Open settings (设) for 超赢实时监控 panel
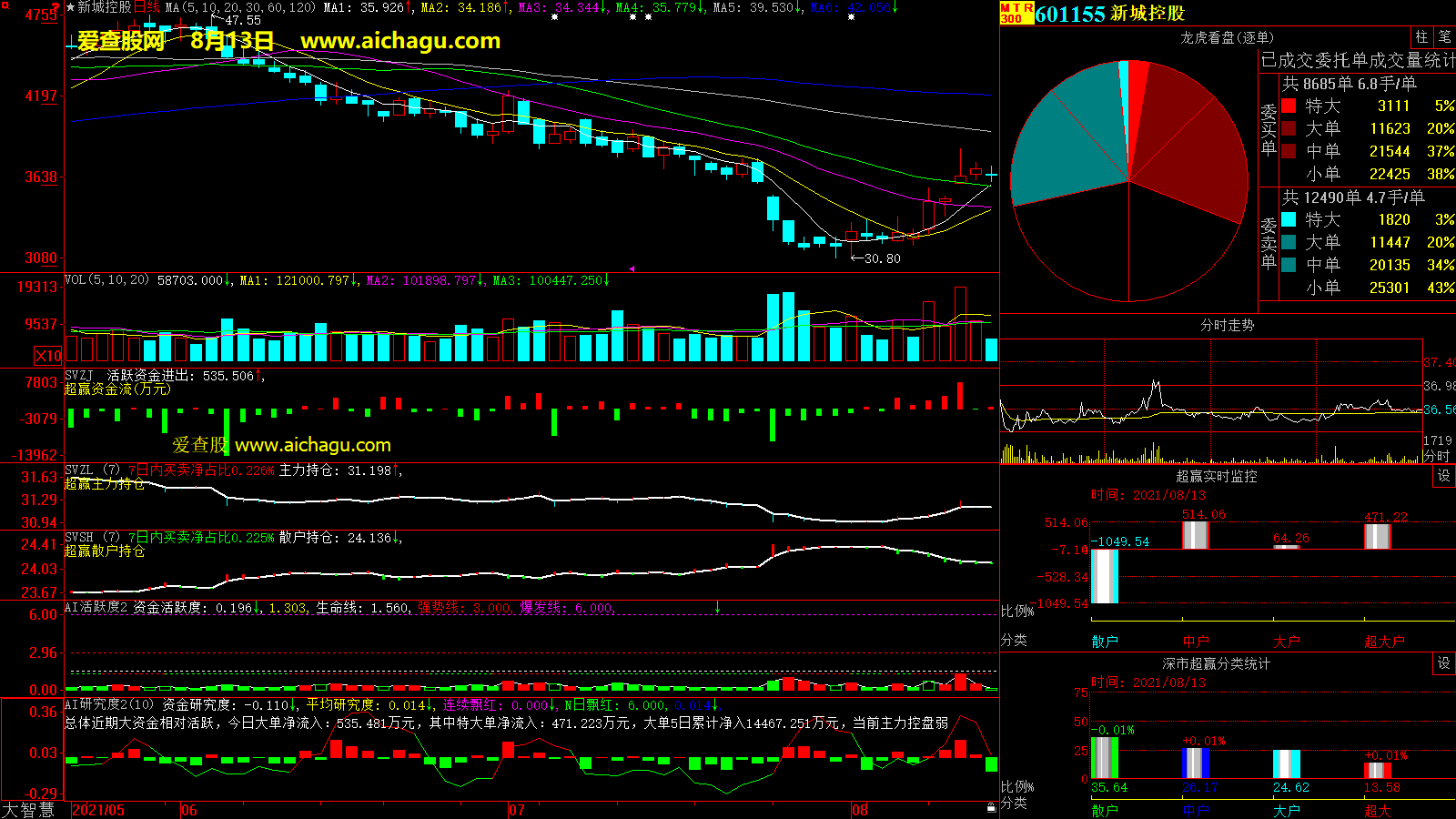 pos(1443,476)
